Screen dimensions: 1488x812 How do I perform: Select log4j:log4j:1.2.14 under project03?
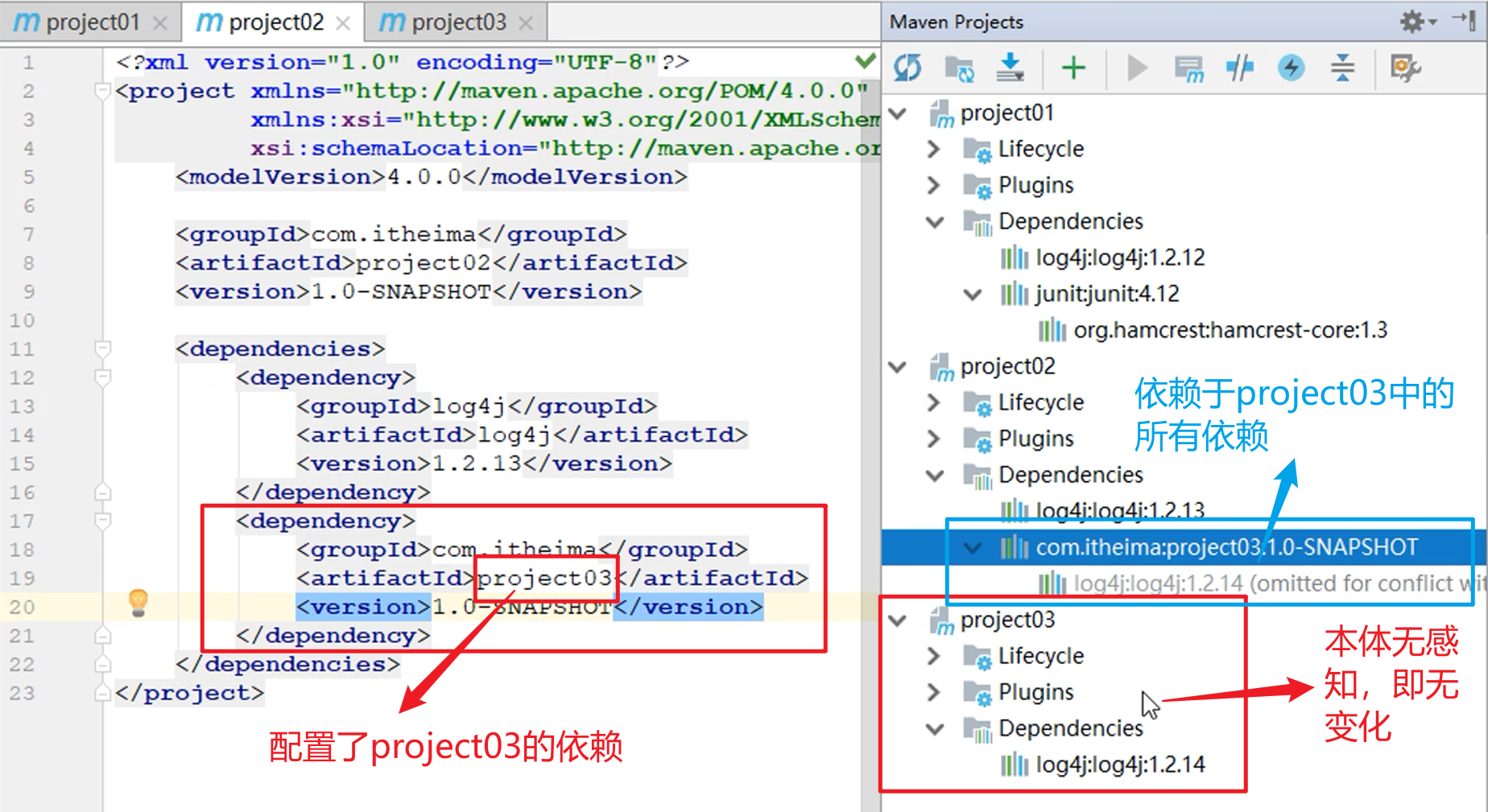1120,765
